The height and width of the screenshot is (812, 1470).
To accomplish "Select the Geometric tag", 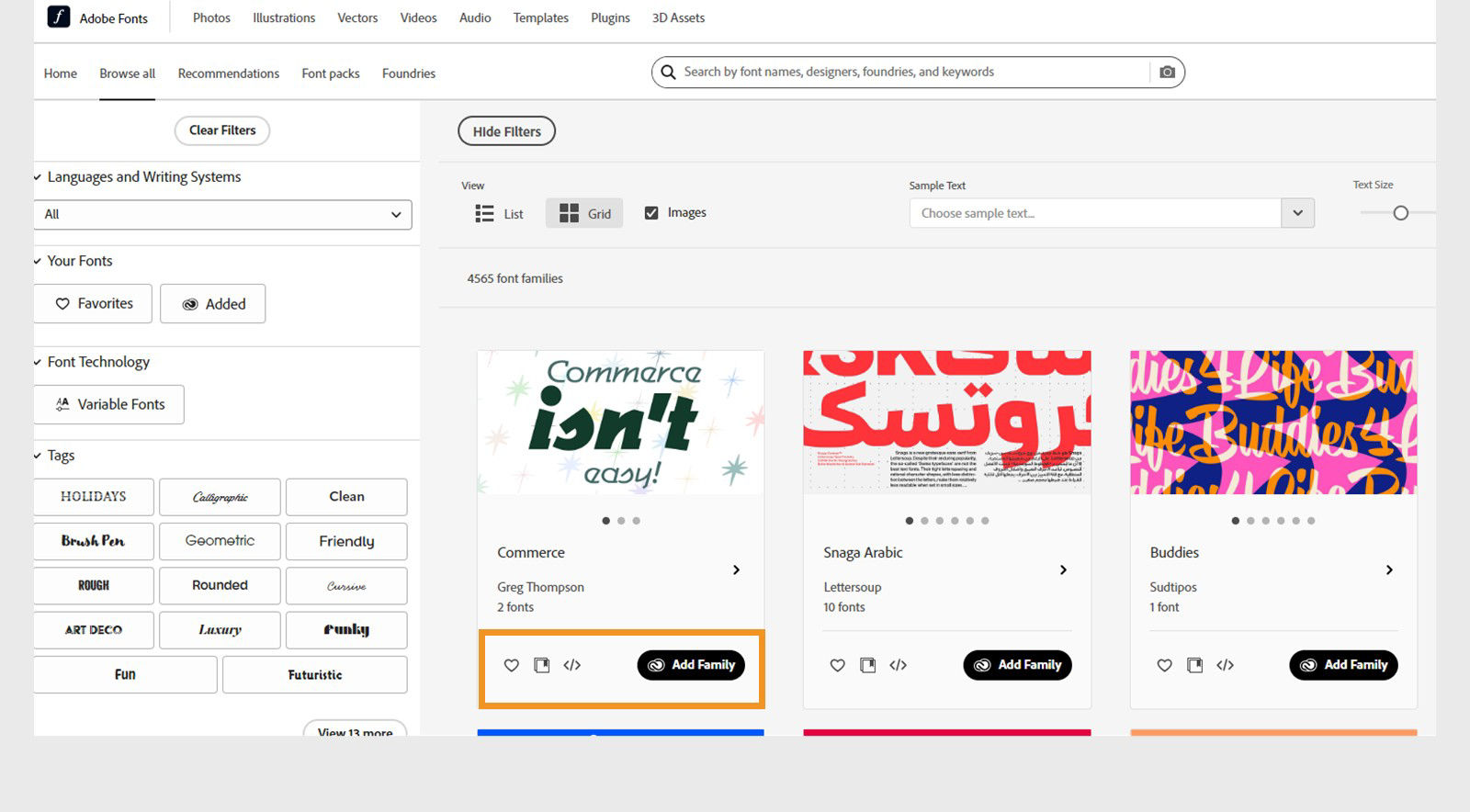I will (220, 541).
